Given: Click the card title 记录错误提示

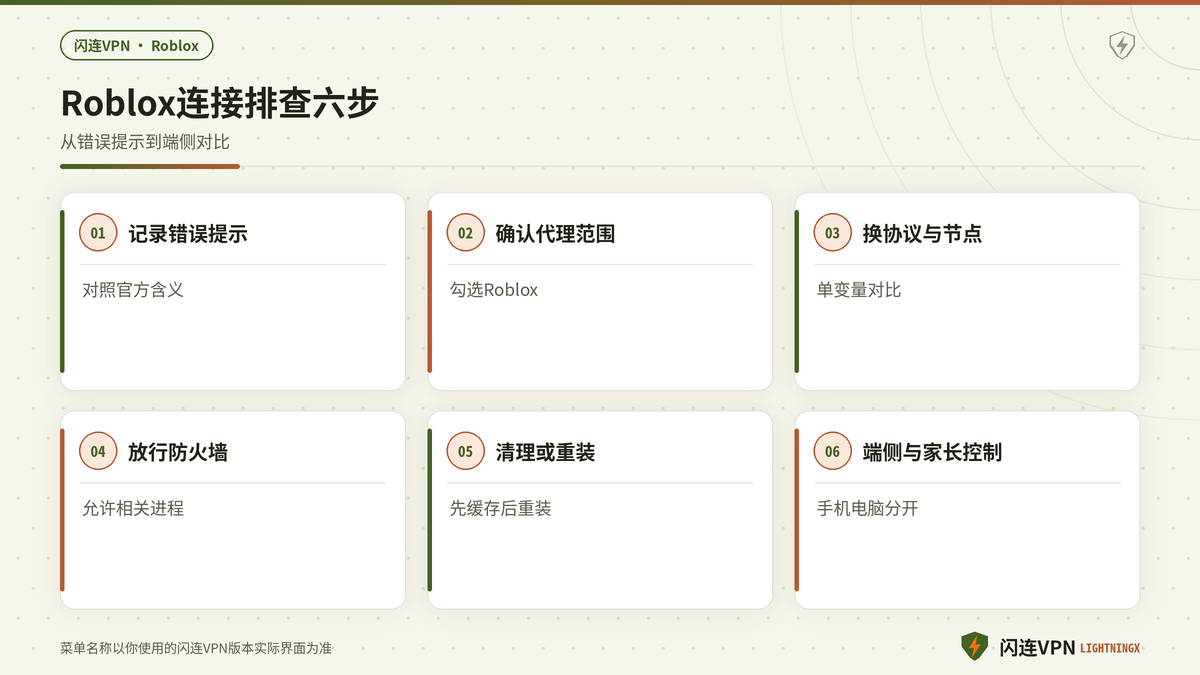Looking at the screenshot, I should (x=188, y=234).
